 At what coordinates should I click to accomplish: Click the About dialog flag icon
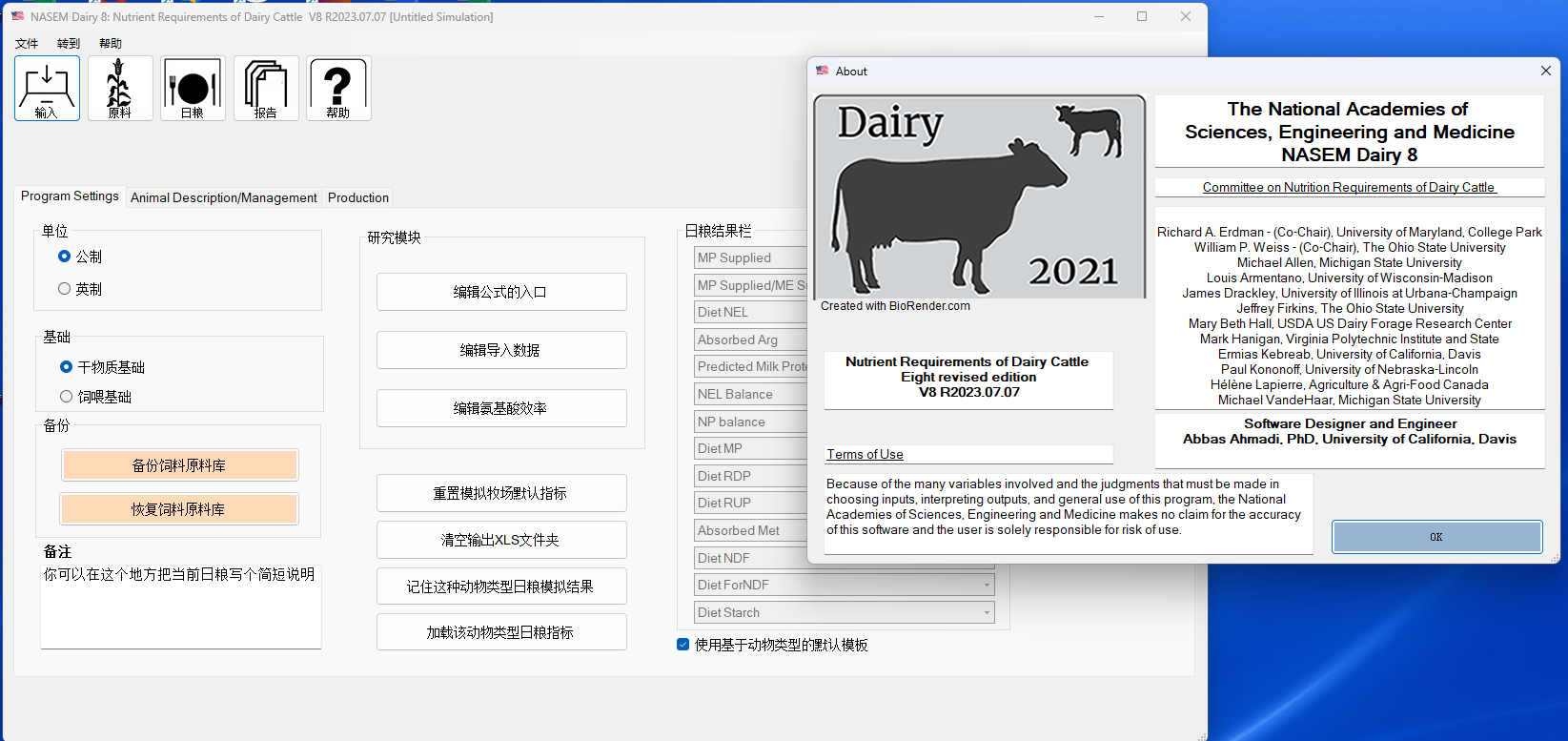823,71
